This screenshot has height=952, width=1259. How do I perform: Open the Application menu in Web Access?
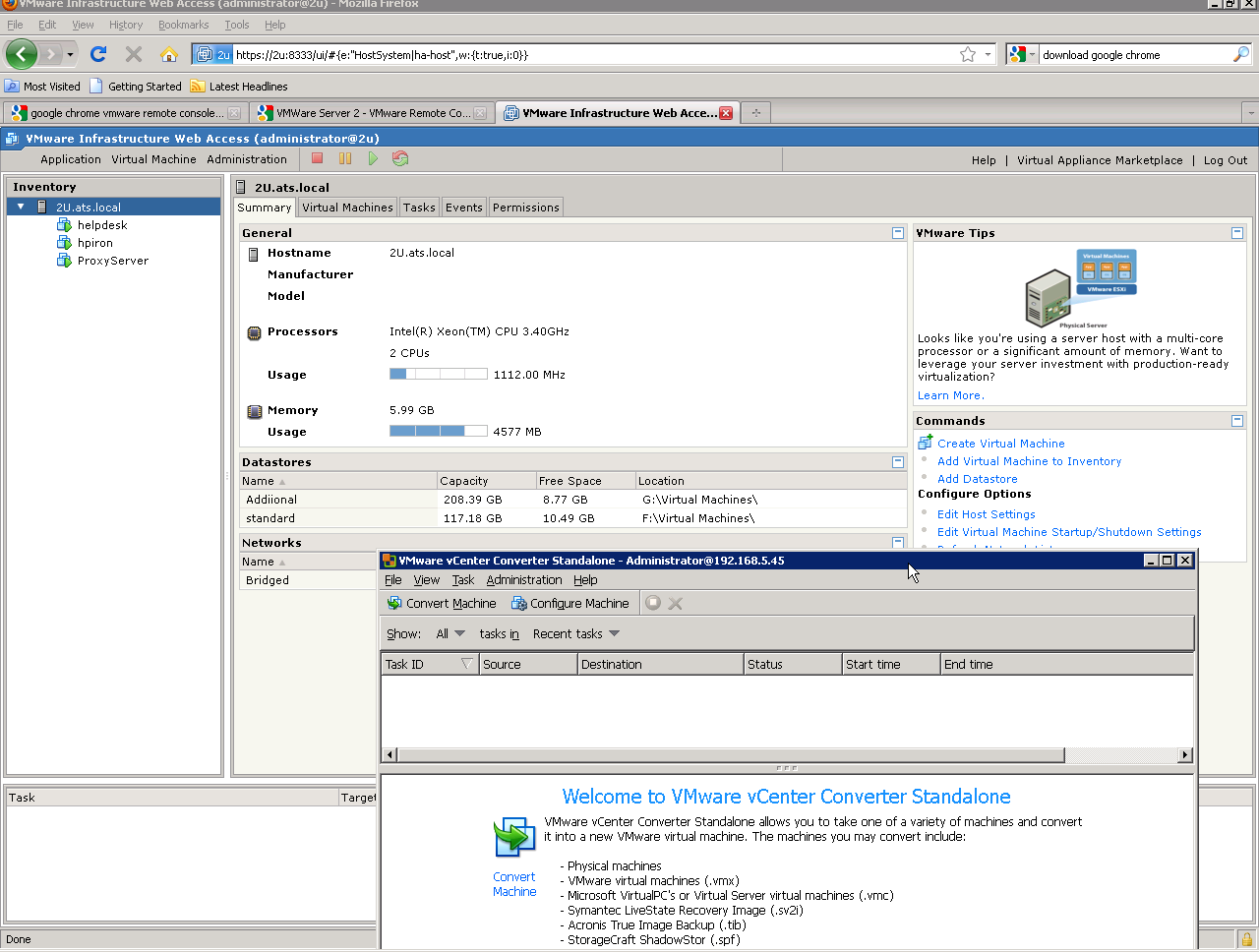71,159
